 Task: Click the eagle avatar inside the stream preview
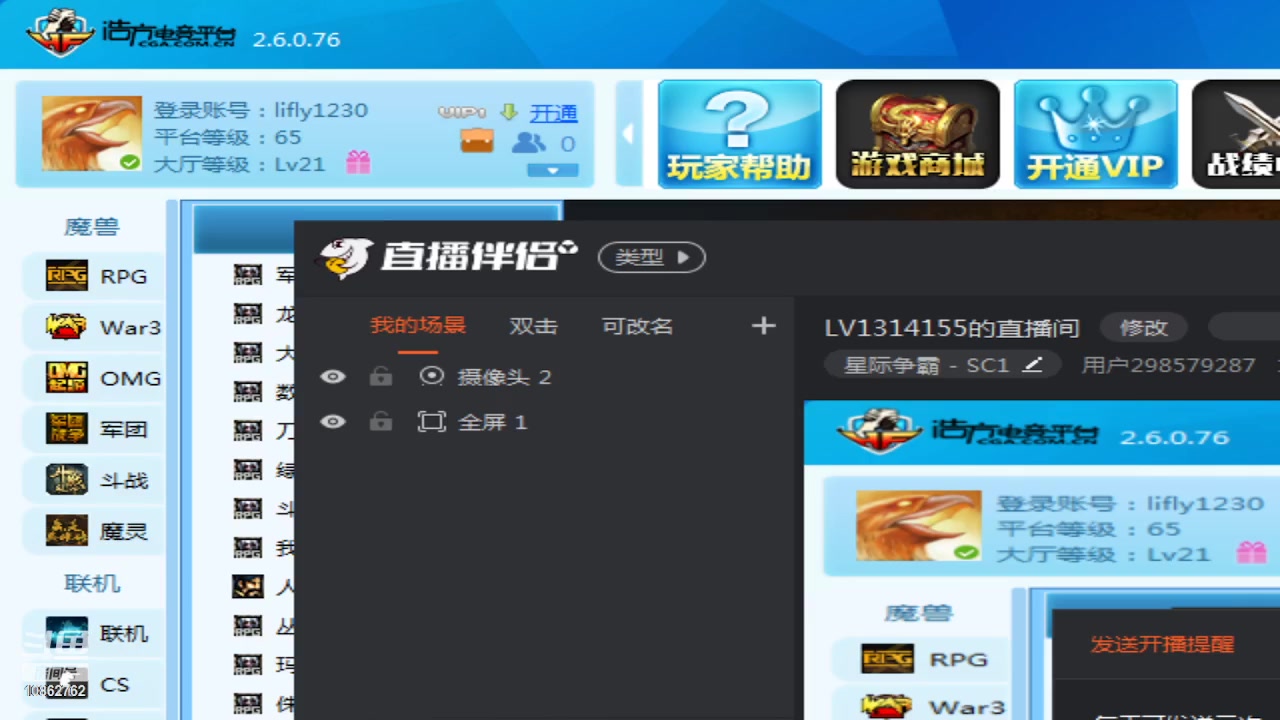[x=918, y=525]
